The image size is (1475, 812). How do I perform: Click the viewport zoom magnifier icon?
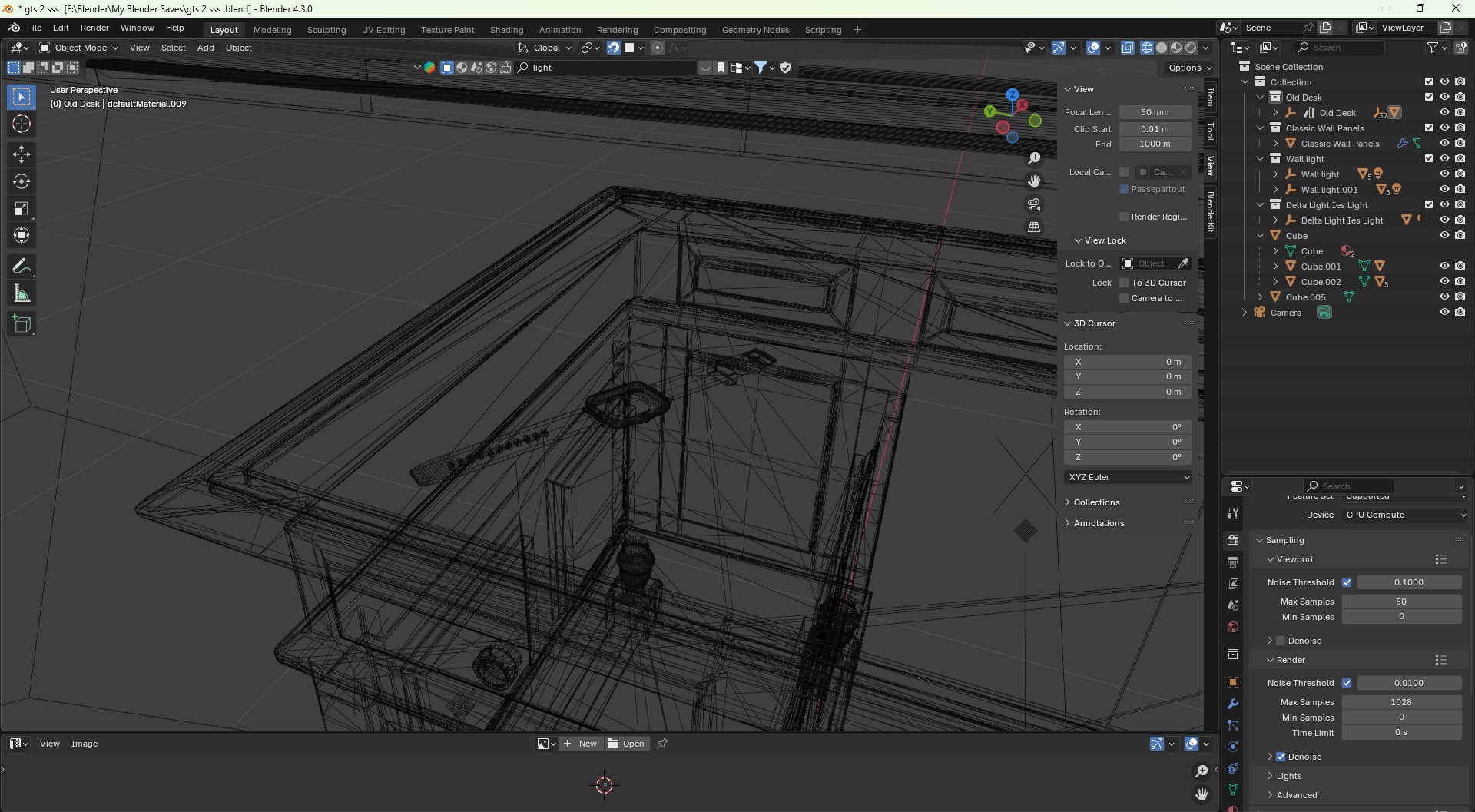[1034, 158]
